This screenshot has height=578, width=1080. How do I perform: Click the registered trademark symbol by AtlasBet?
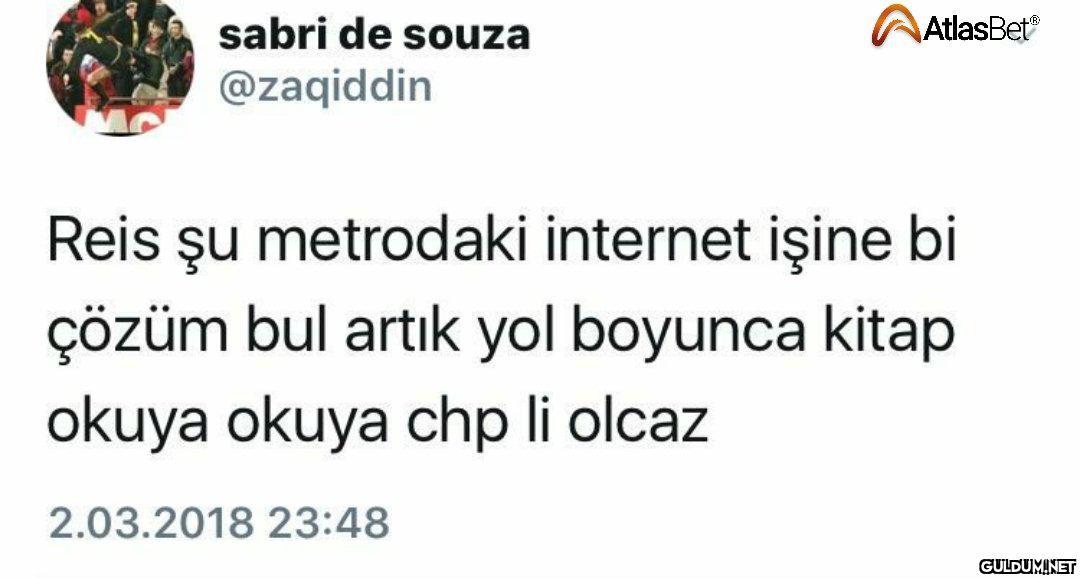point(1035,21)
